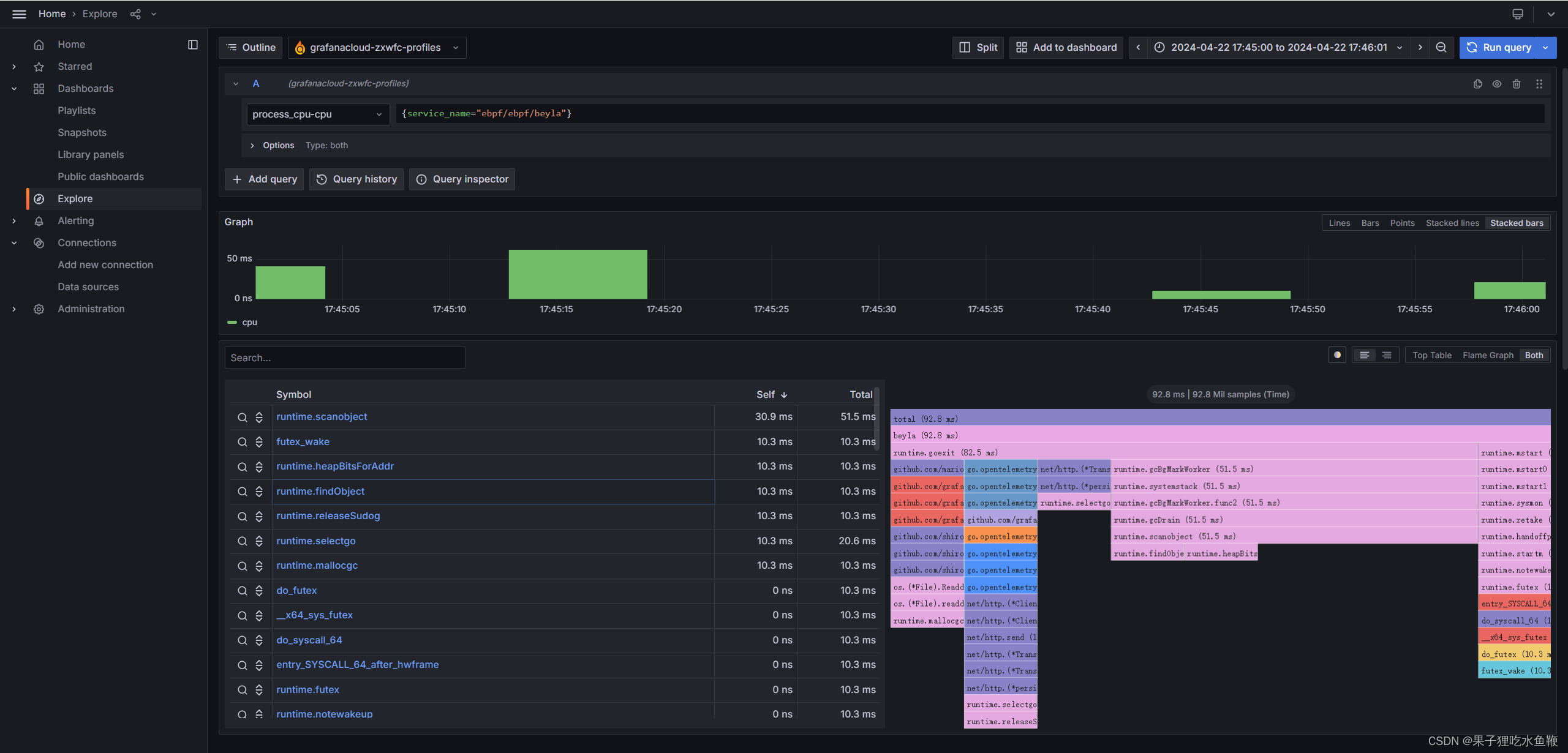Toggle flame graph color scheme button

(1337, 355)
